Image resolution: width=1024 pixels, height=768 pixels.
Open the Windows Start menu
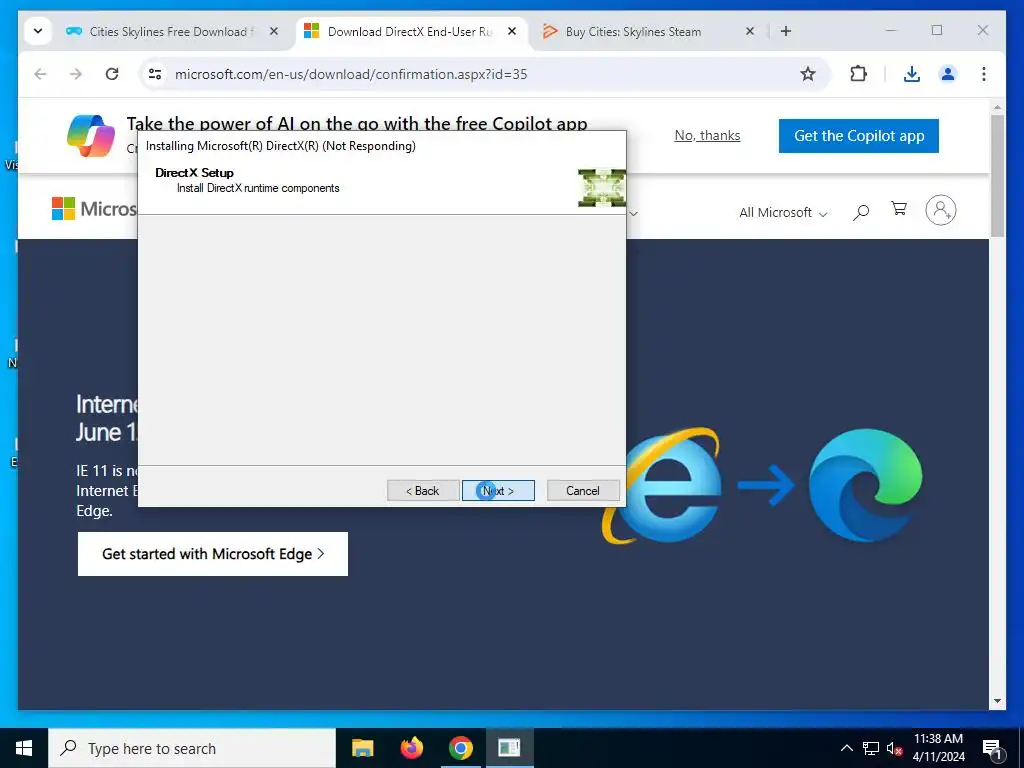24,748
